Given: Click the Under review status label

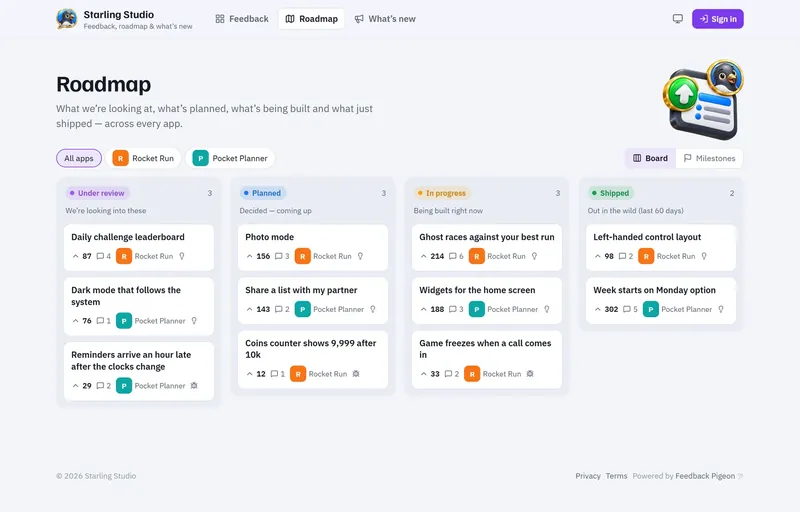Looking at the screenshot, I should [x=97, y=193].
